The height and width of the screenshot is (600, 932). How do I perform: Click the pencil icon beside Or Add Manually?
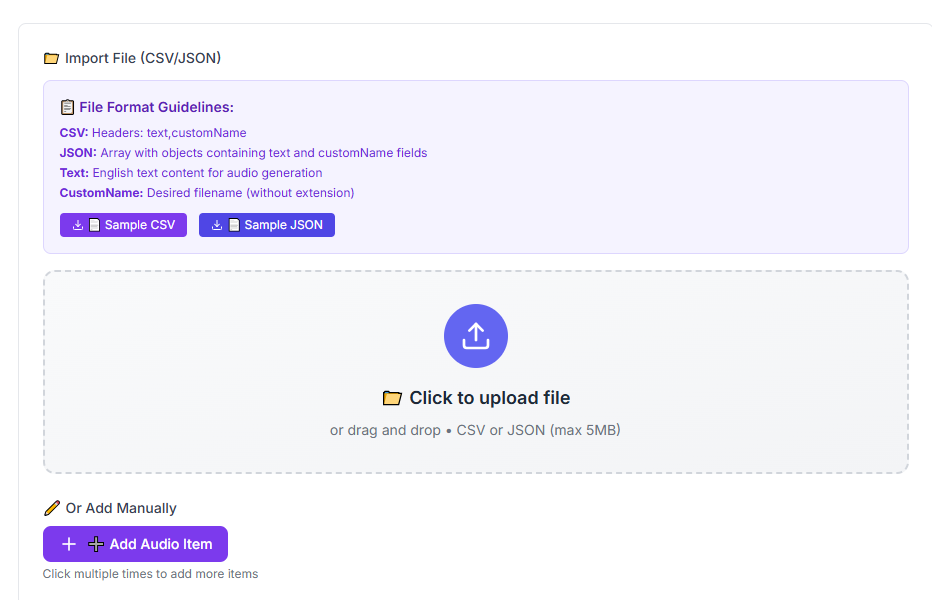click(x=52, y=508)
